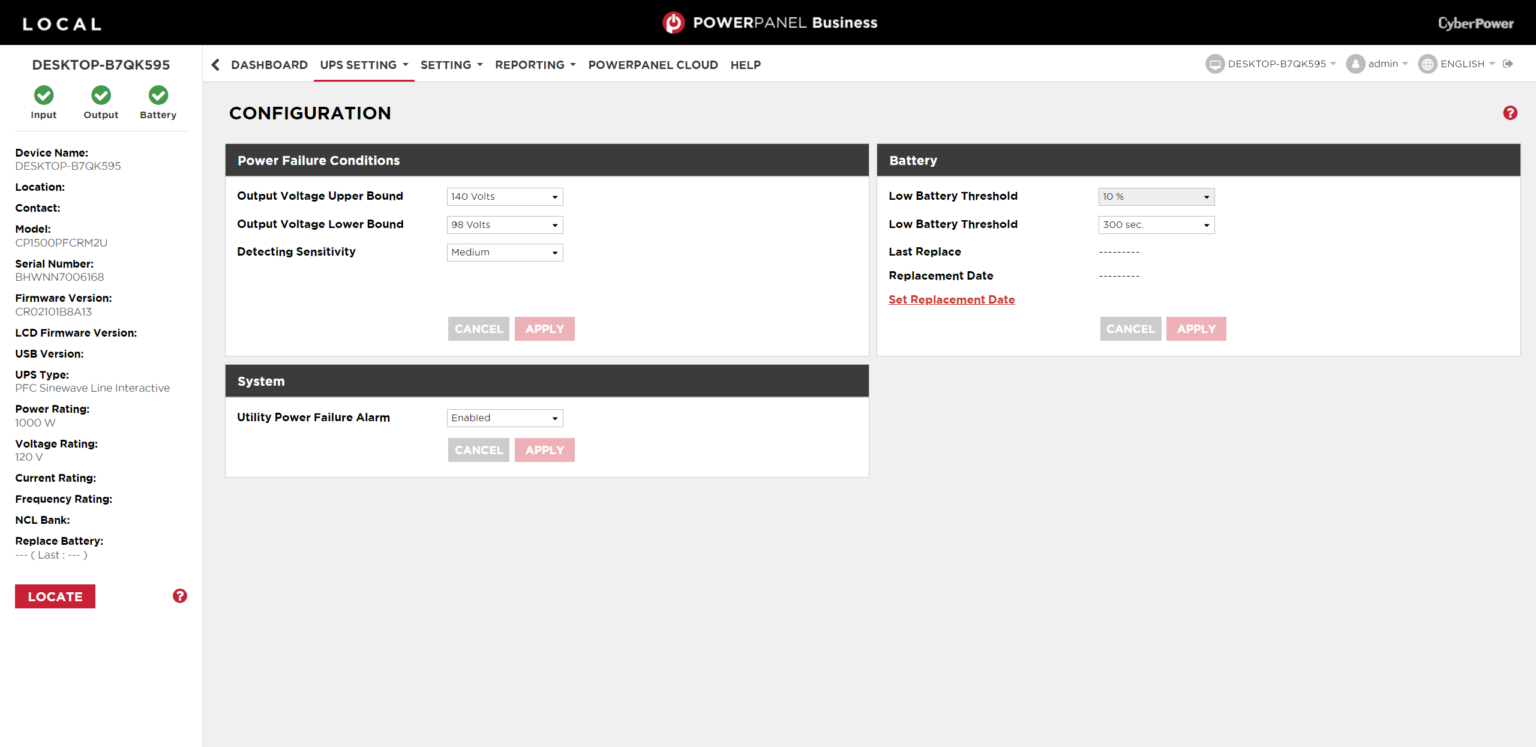This screenshot has width=1536, height=747.
Task: Go to the DASHBOARD tab
Action: pyautogui.click(x=269, y=65)
